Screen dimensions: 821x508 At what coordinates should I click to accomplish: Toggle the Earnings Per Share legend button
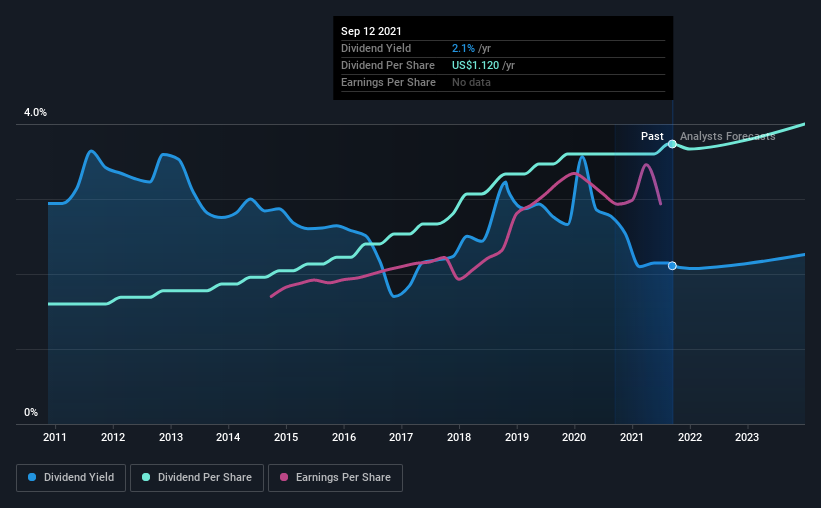click(335, 478)
